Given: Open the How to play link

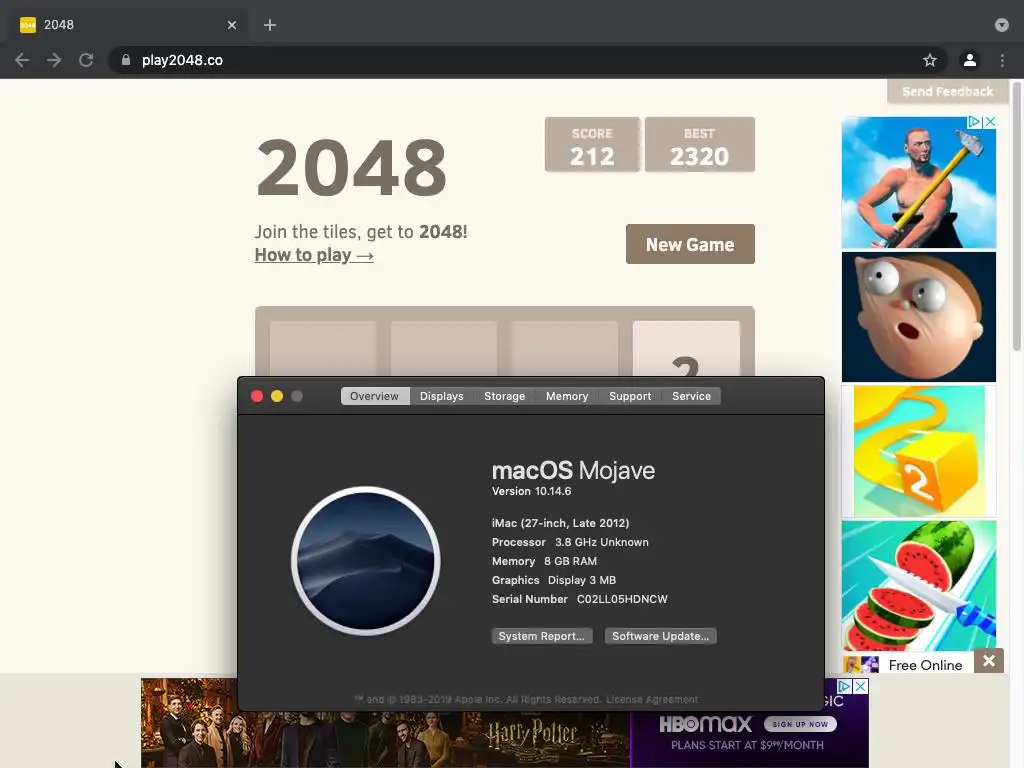Looking at the screenshot, I should pos(314,255).
